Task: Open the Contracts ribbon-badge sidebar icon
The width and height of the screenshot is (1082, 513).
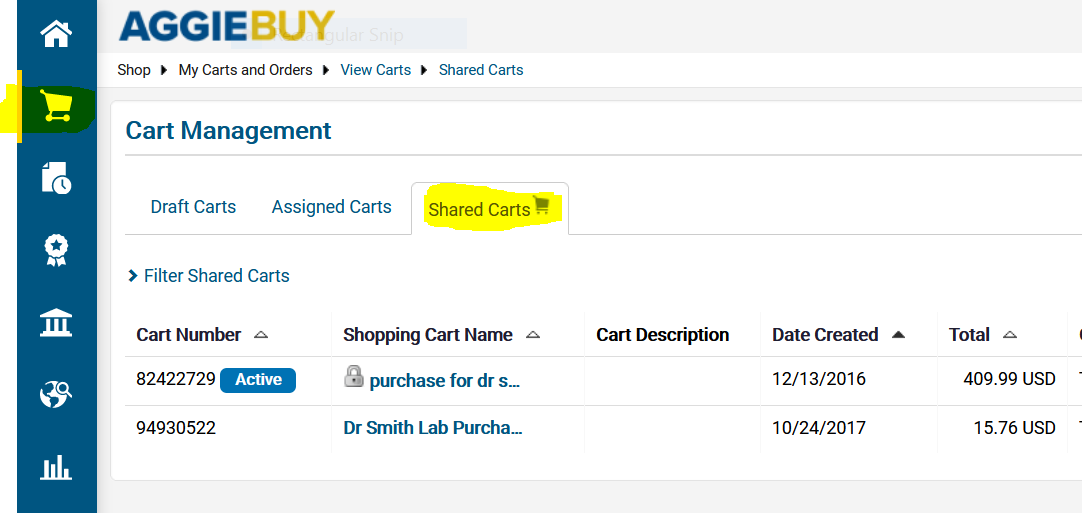Action: point(56,251)
